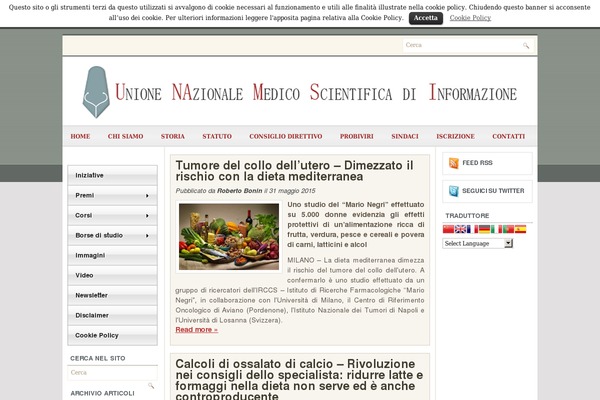This screenshot has width=600, height=400.
Task: Click the Mediterranean diet food thumbnail
Action: (x=229, y=237)
